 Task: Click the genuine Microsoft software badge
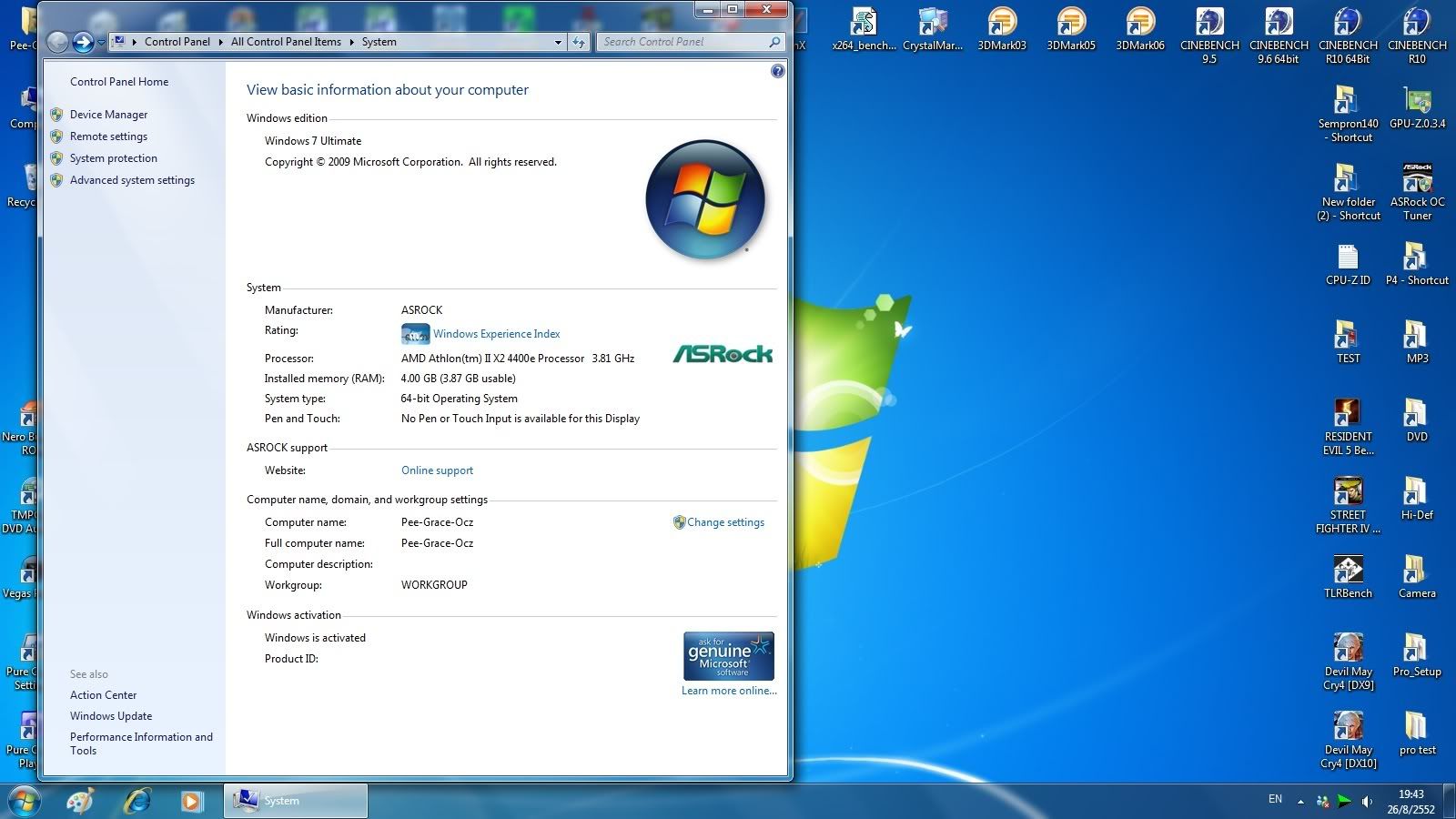[x=729, y=656]
